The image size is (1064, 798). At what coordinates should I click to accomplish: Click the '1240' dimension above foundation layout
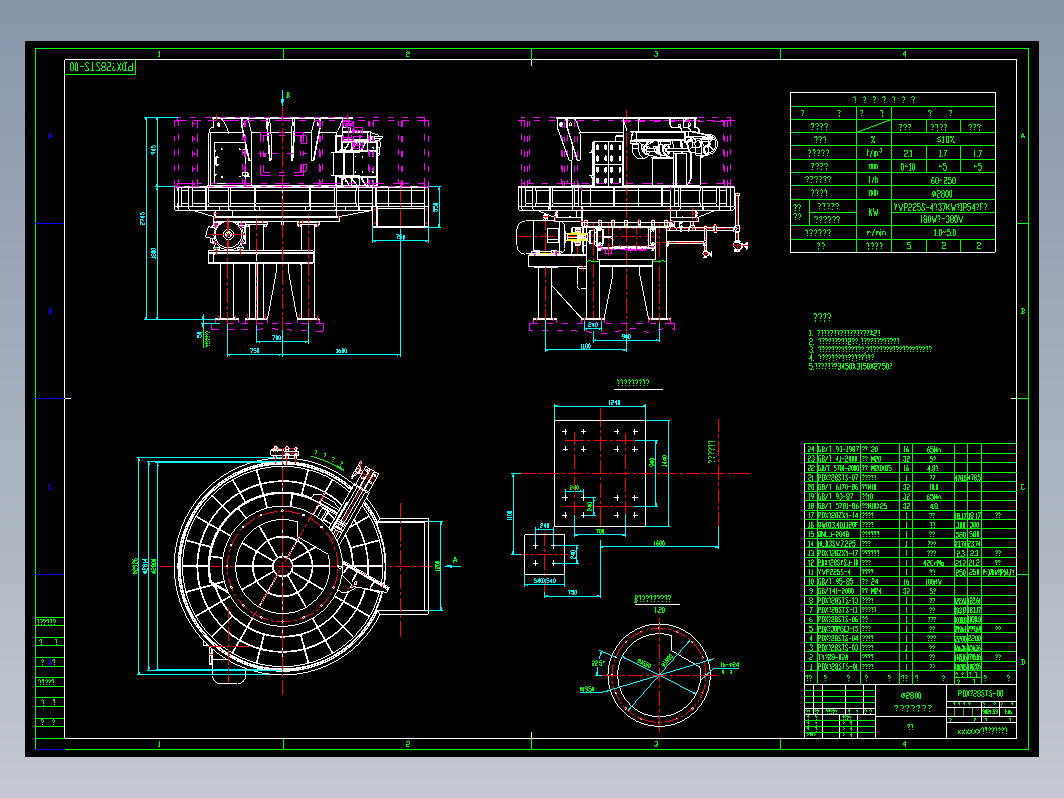(614, 402)
